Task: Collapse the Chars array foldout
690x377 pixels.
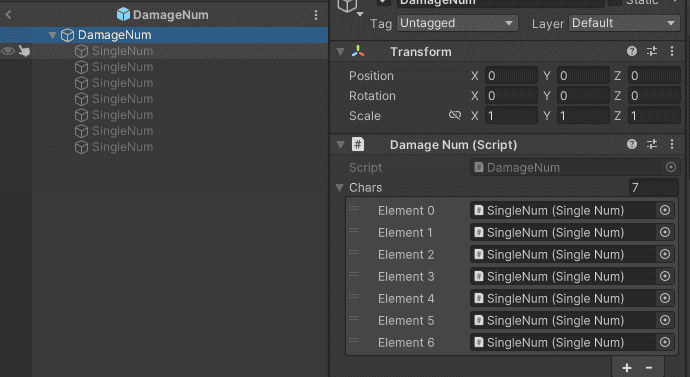Action: [x=339, y=188]
